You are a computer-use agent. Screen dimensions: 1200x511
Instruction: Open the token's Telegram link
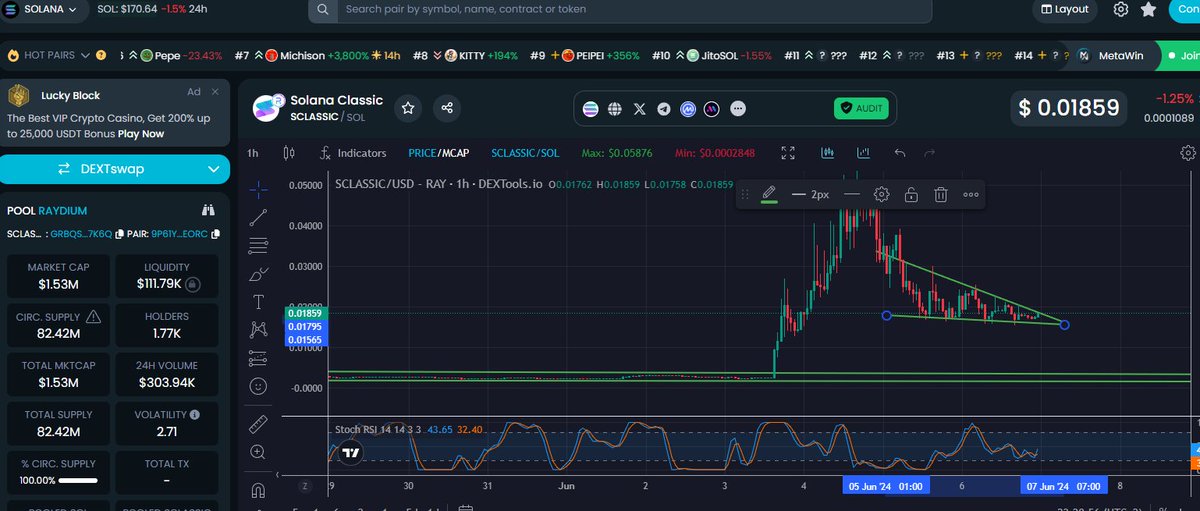[x=664, y=108]
